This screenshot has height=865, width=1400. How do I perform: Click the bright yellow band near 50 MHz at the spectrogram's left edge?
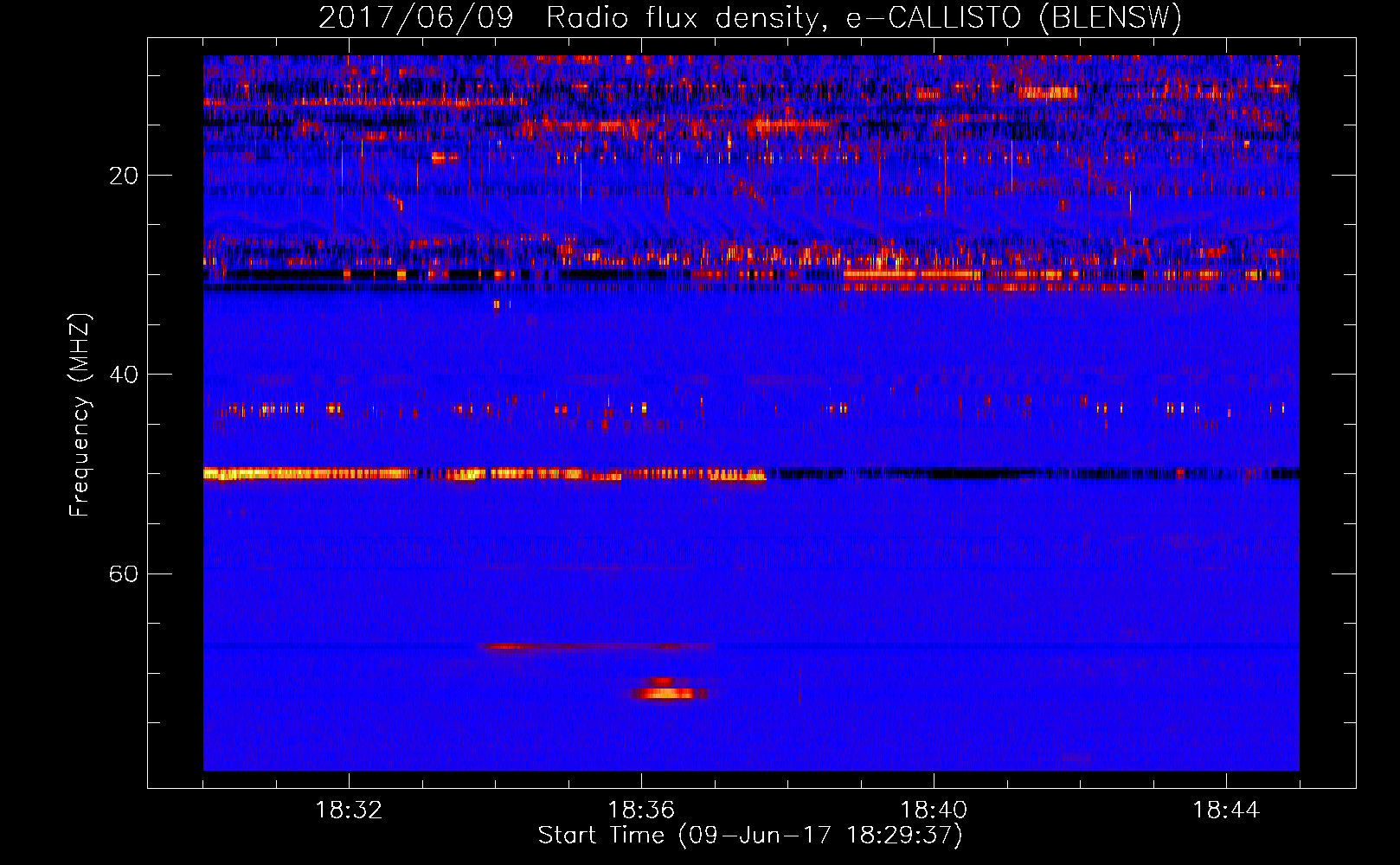pos(307,473)
